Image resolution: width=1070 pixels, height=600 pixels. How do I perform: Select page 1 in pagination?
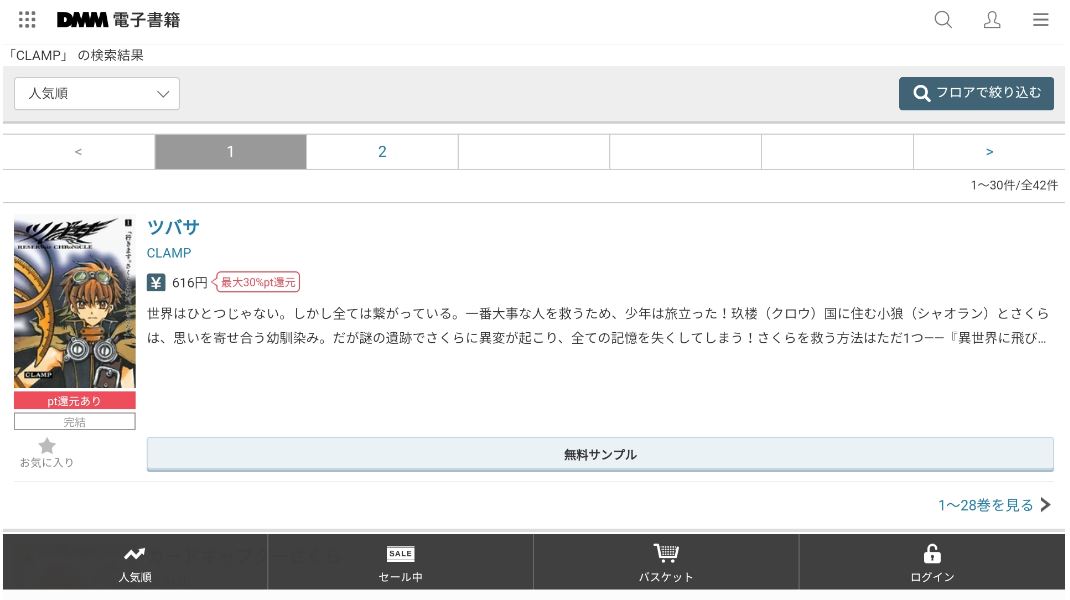230,152
